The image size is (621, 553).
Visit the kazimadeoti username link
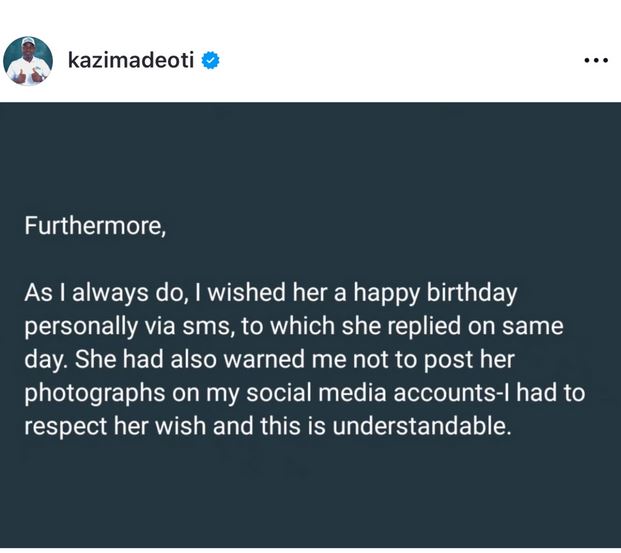click(131, 60)
